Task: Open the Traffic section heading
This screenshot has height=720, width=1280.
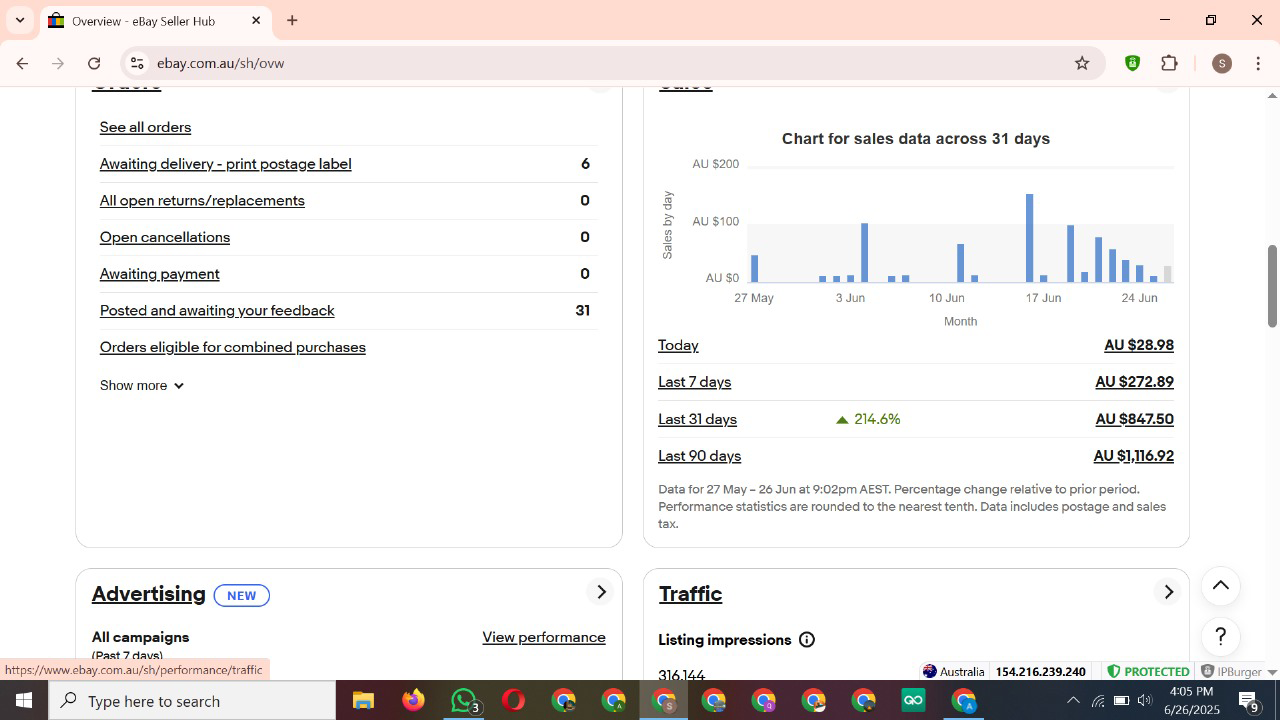Action: click(x=690, y=594)
